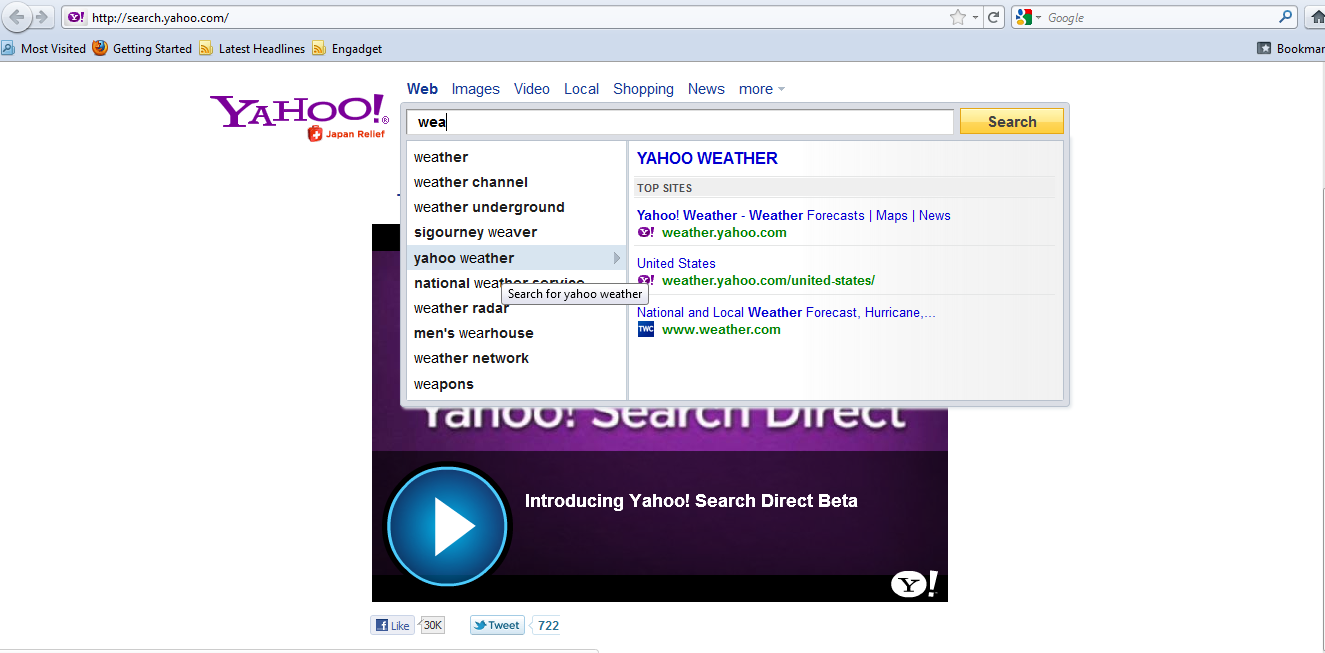Click the Yahoo! logo
Screen dimensions: 1325x653
(x=299, y=111)
